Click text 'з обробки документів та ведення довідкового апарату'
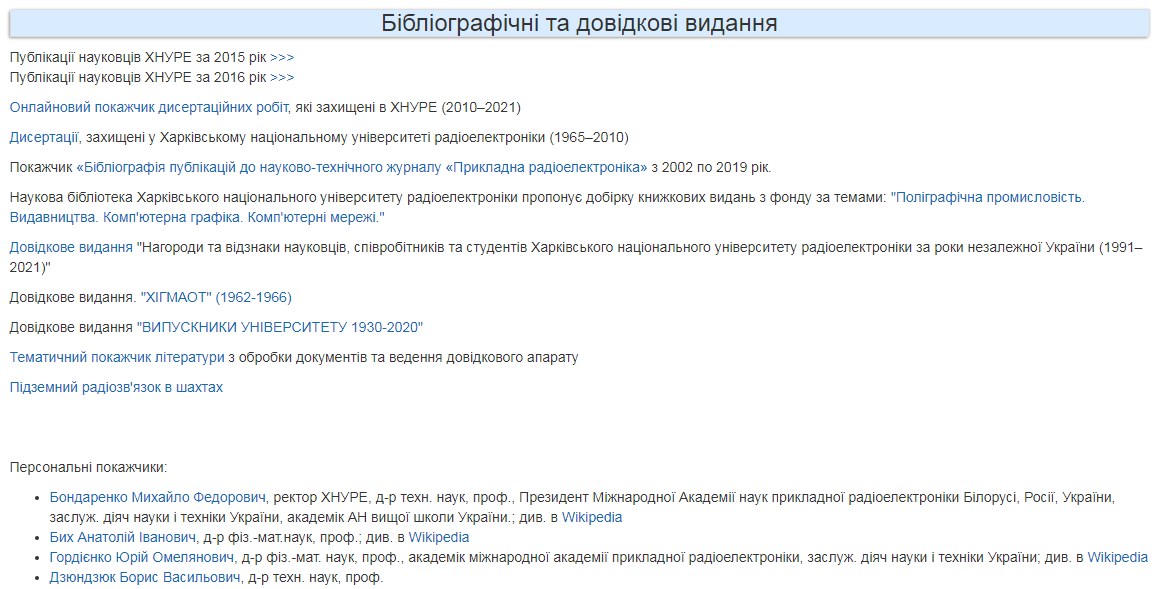 (x=403, y=358)
